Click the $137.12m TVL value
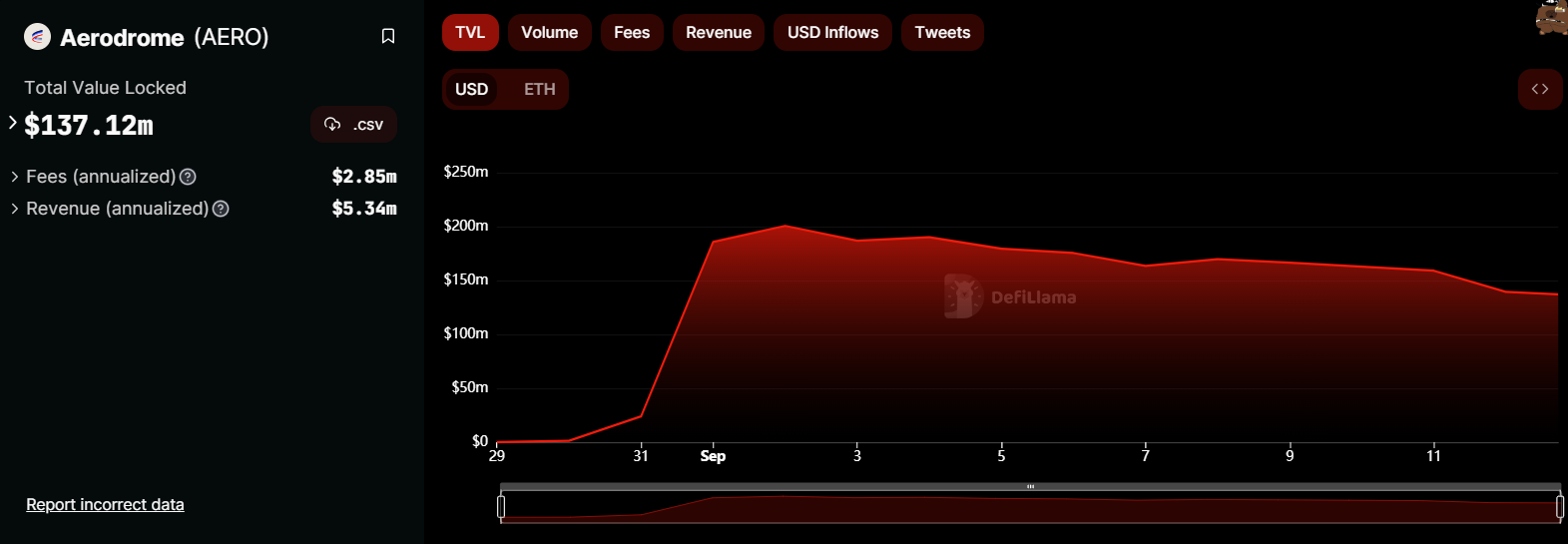1568x544 pixels. coord(89,126)
